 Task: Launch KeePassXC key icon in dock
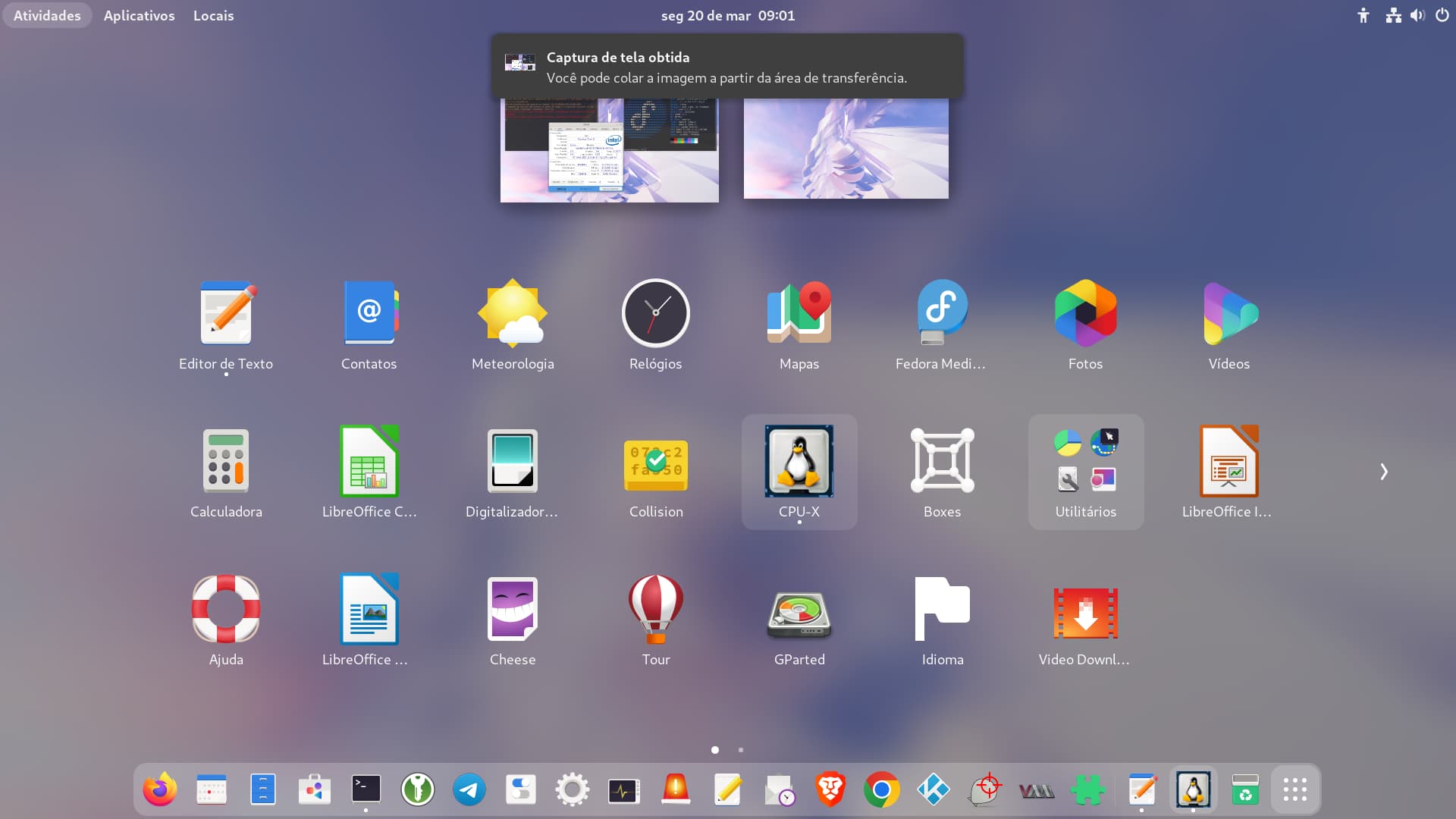pos(418,790)
